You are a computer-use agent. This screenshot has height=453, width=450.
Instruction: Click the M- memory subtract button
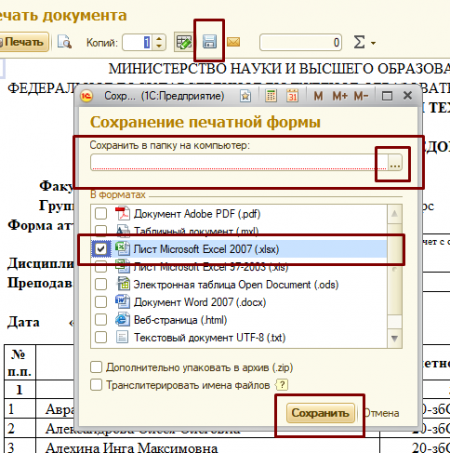(361, 96)
